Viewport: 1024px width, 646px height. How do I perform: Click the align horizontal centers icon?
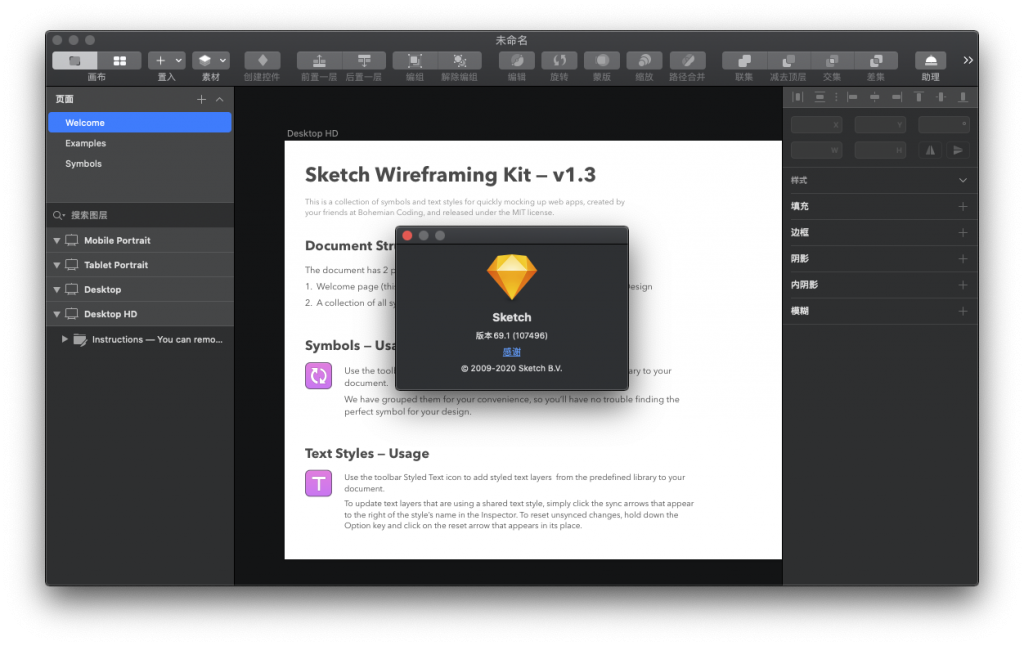coord(874,97)
